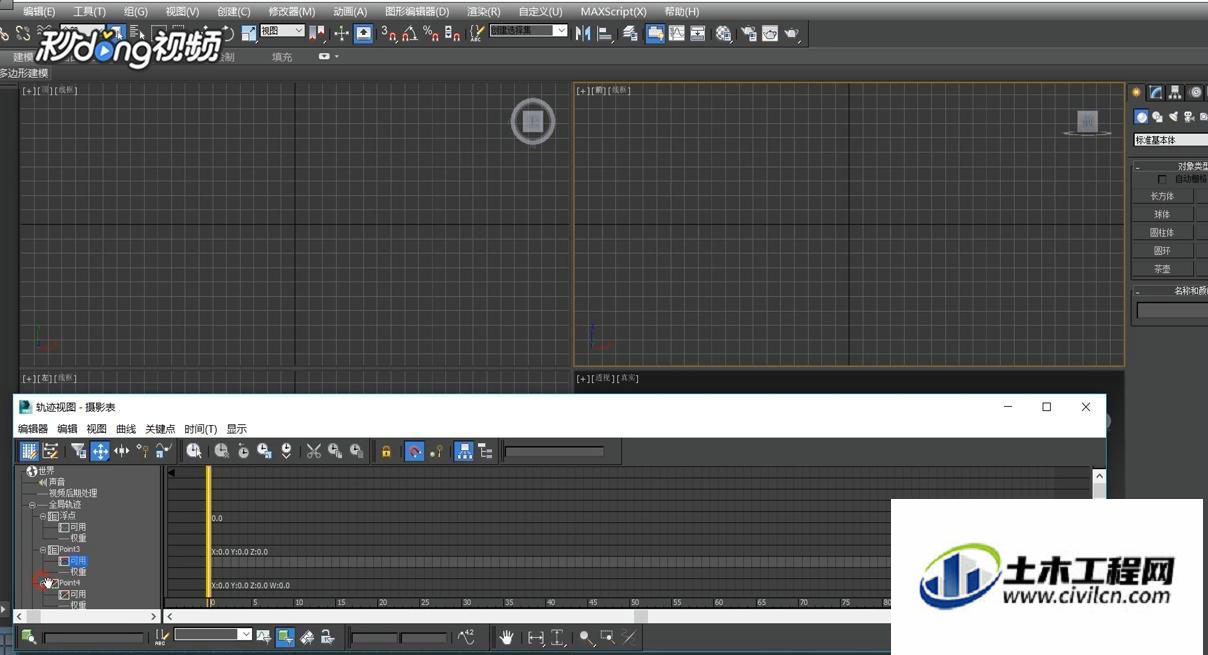The image size is (1208, 655).
Task: Click the 茶壶 button
Action: pos(1163,269)
